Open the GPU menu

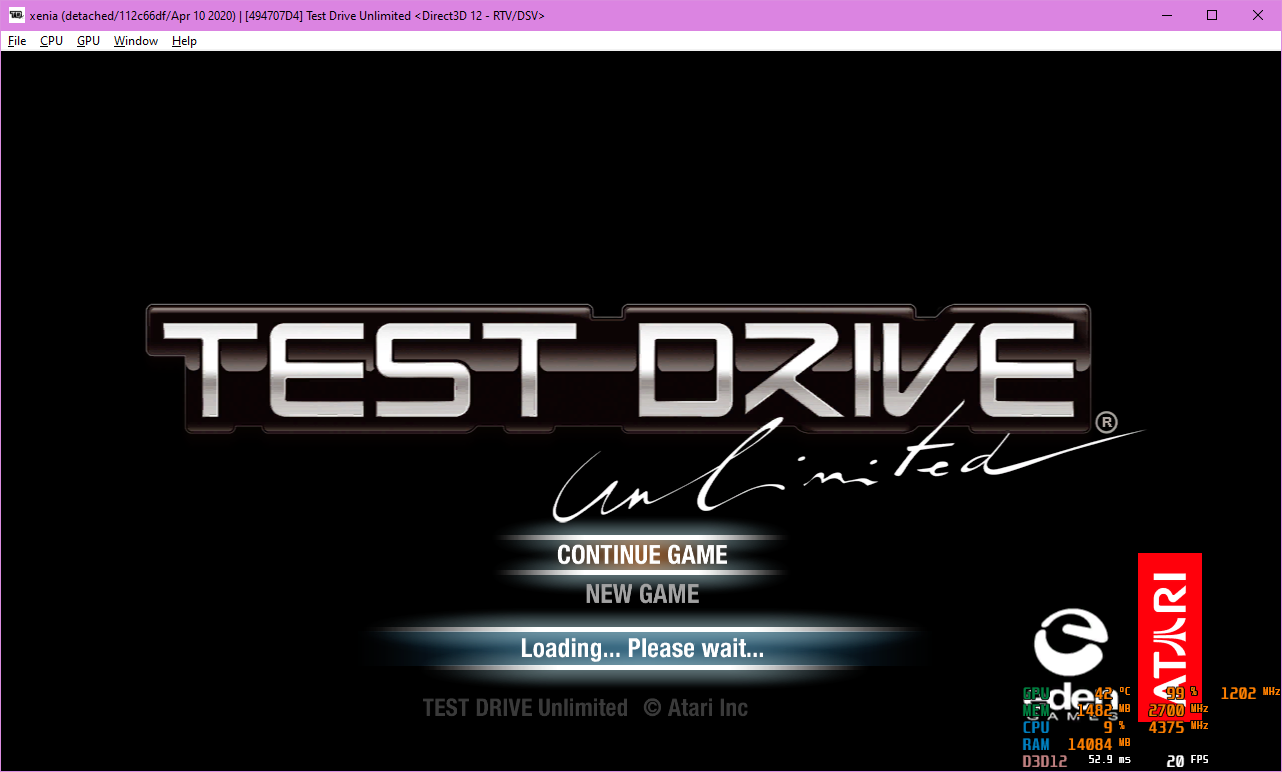[x=88, y=41]
